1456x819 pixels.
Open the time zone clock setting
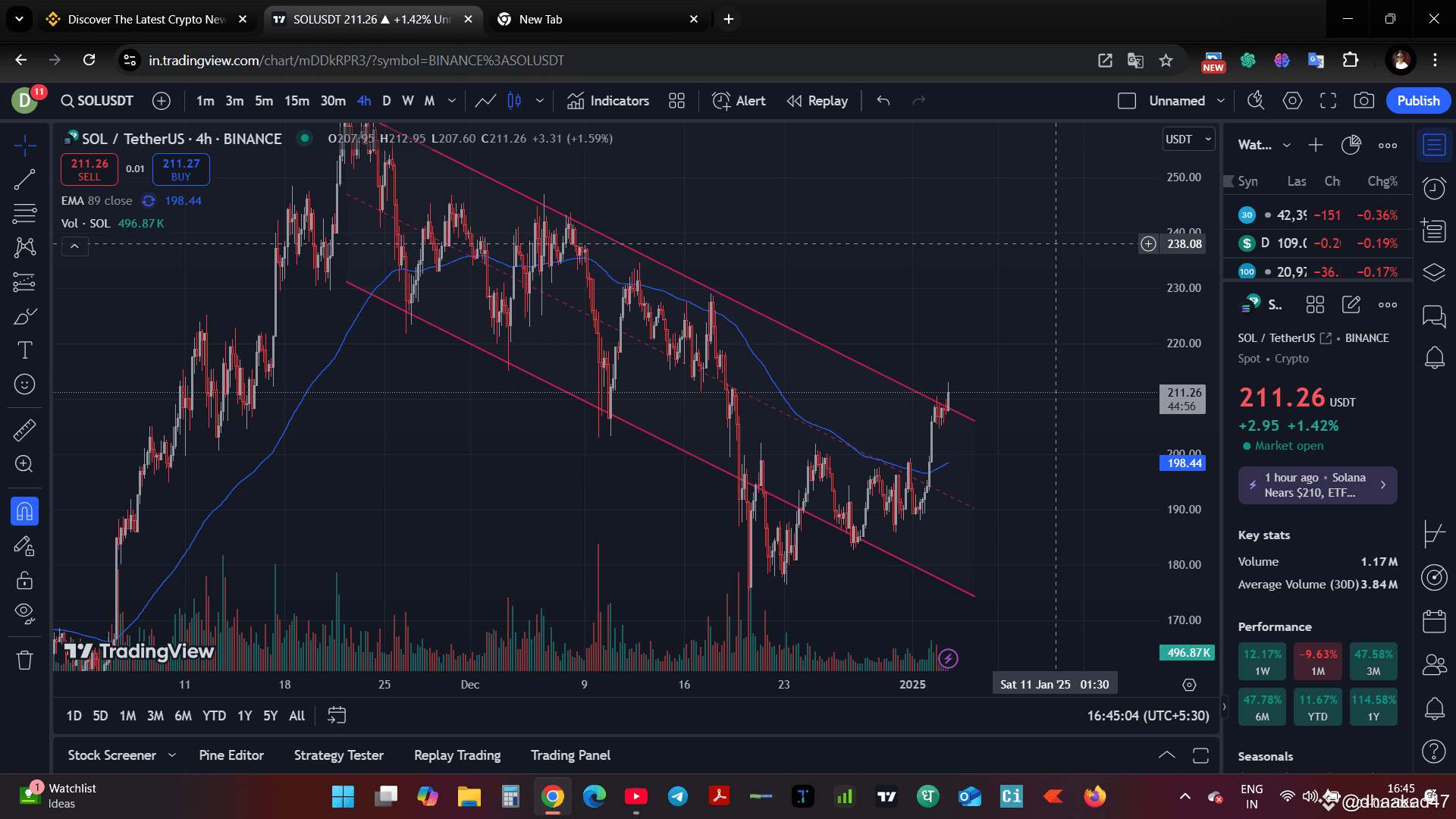tap(1148, 716)
